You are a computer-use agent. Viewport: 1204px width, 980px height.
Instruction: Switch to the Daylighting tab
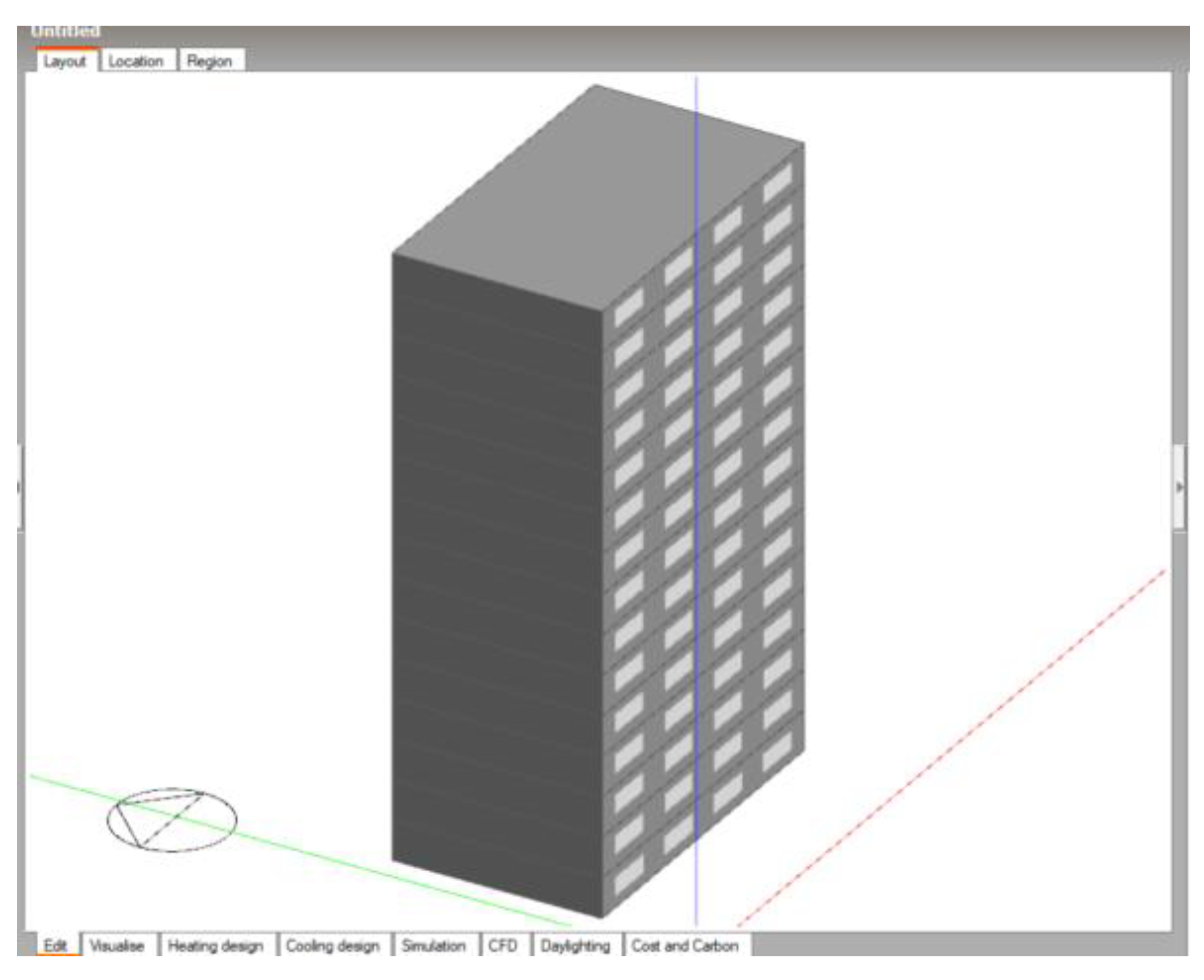click(576, 946)
